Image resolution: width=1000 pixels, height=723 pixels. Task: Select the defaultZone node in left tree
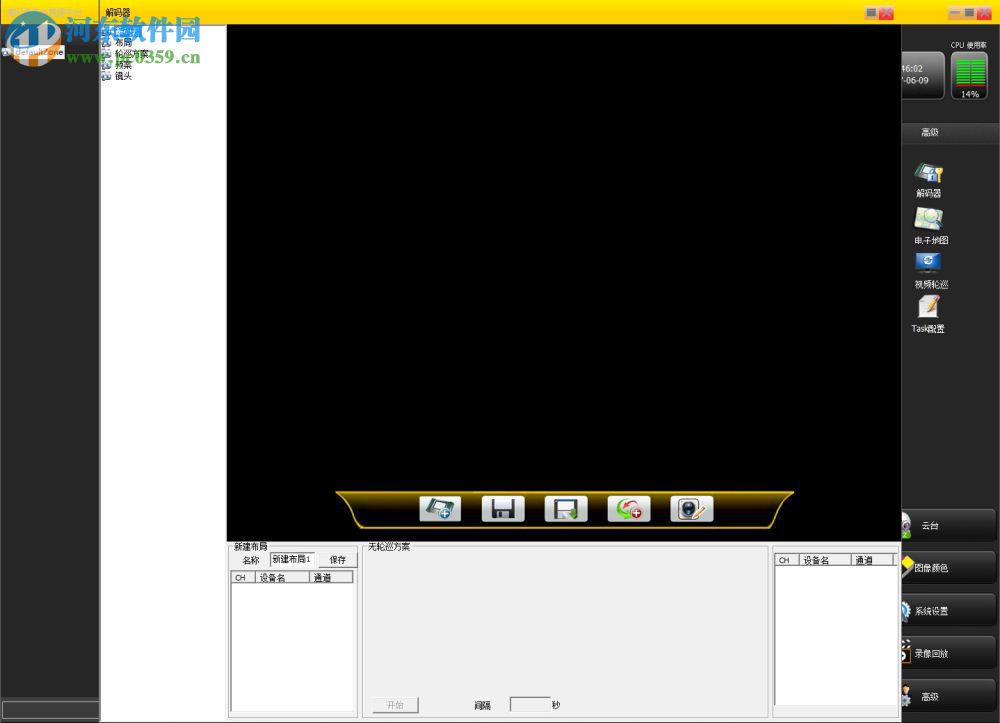(x=38, y=52)
